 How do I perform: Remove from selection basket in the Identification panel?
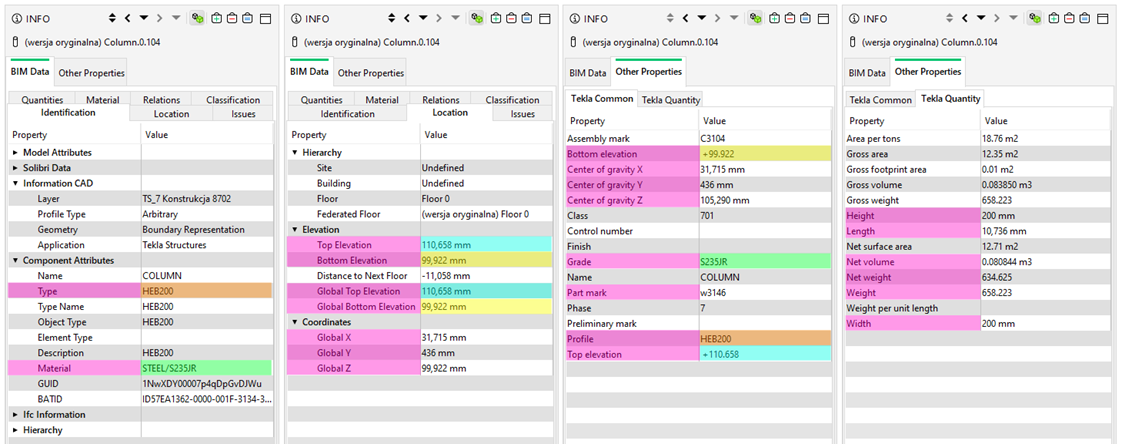pos(233,18)
